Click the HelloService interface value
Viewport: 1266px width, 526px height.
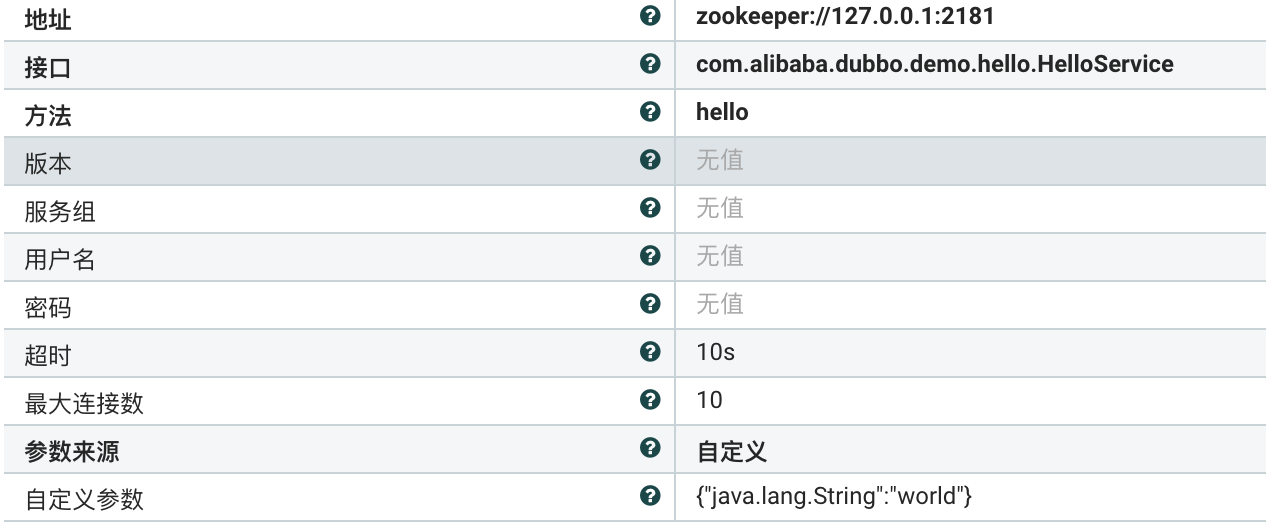point(934,65)
